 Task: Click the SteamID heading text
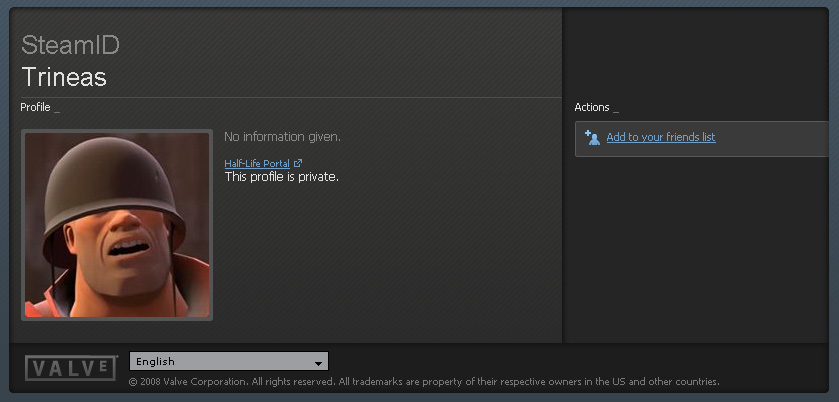(x=70, y=46)
